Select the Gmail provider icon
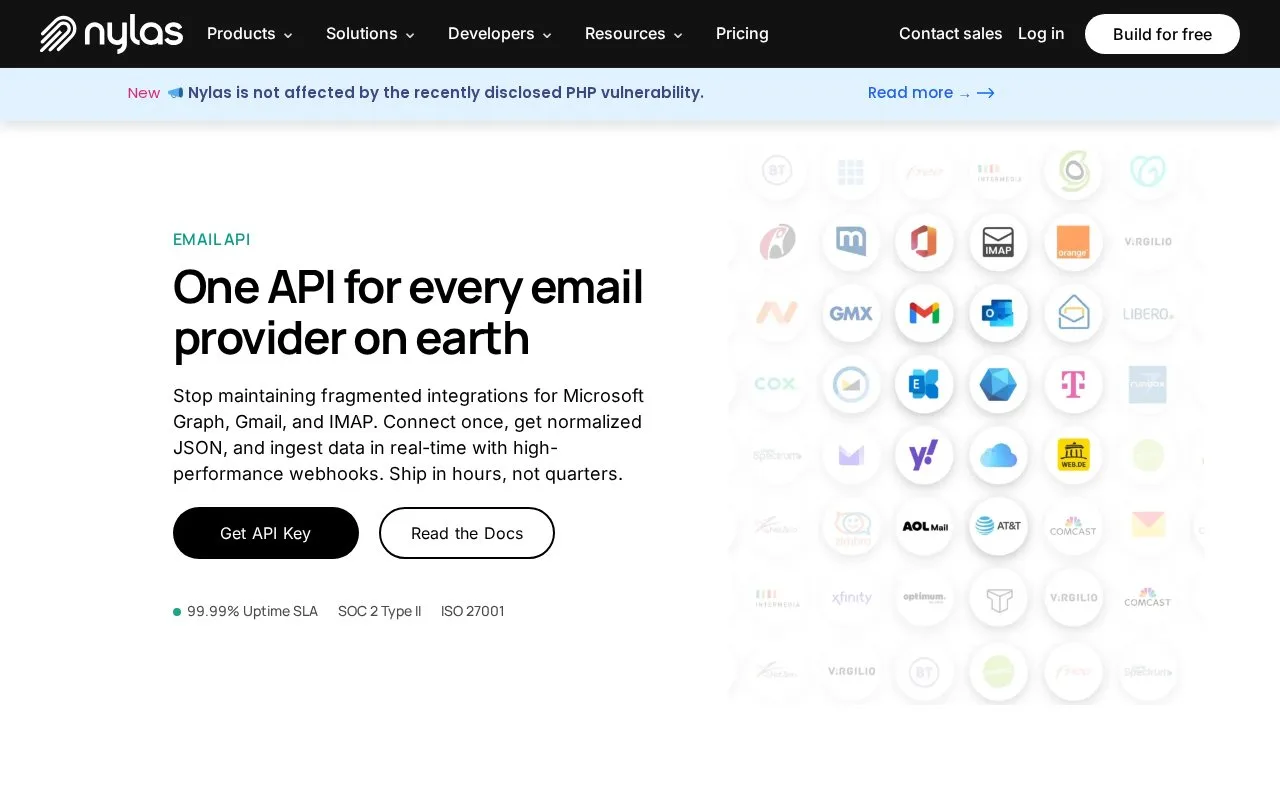The width and height of the screenshot is (1280, 800). [924, 313]
